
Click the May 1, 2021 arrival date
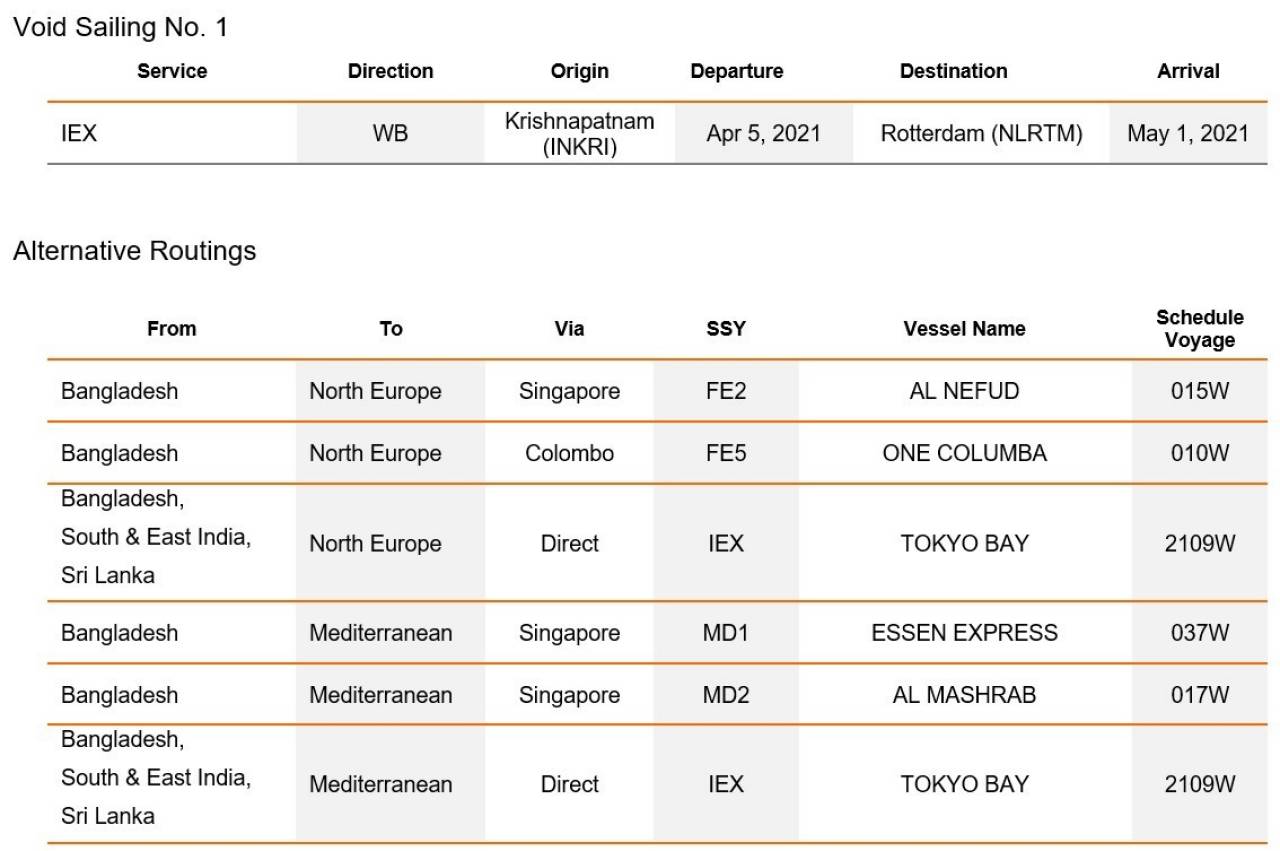point(1187,133)
